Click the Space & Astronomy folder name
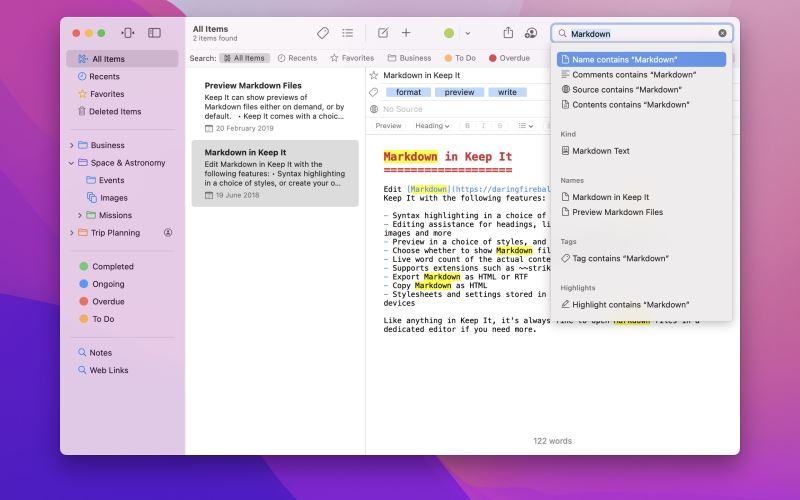This screenshot has width=800, height=500. (x=128, y=163)
